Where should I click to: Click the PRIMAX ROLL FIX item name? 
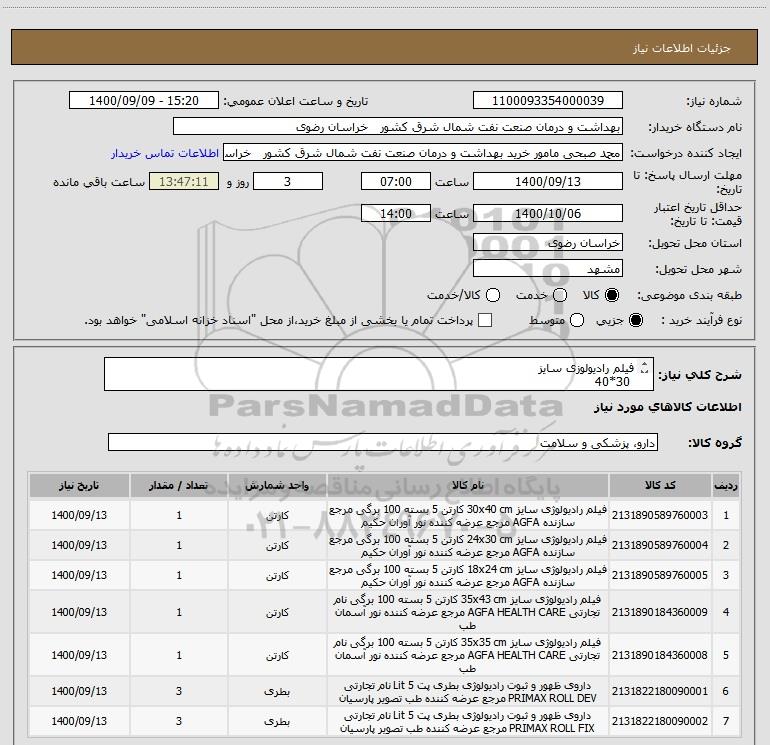(x=468, y=721)
